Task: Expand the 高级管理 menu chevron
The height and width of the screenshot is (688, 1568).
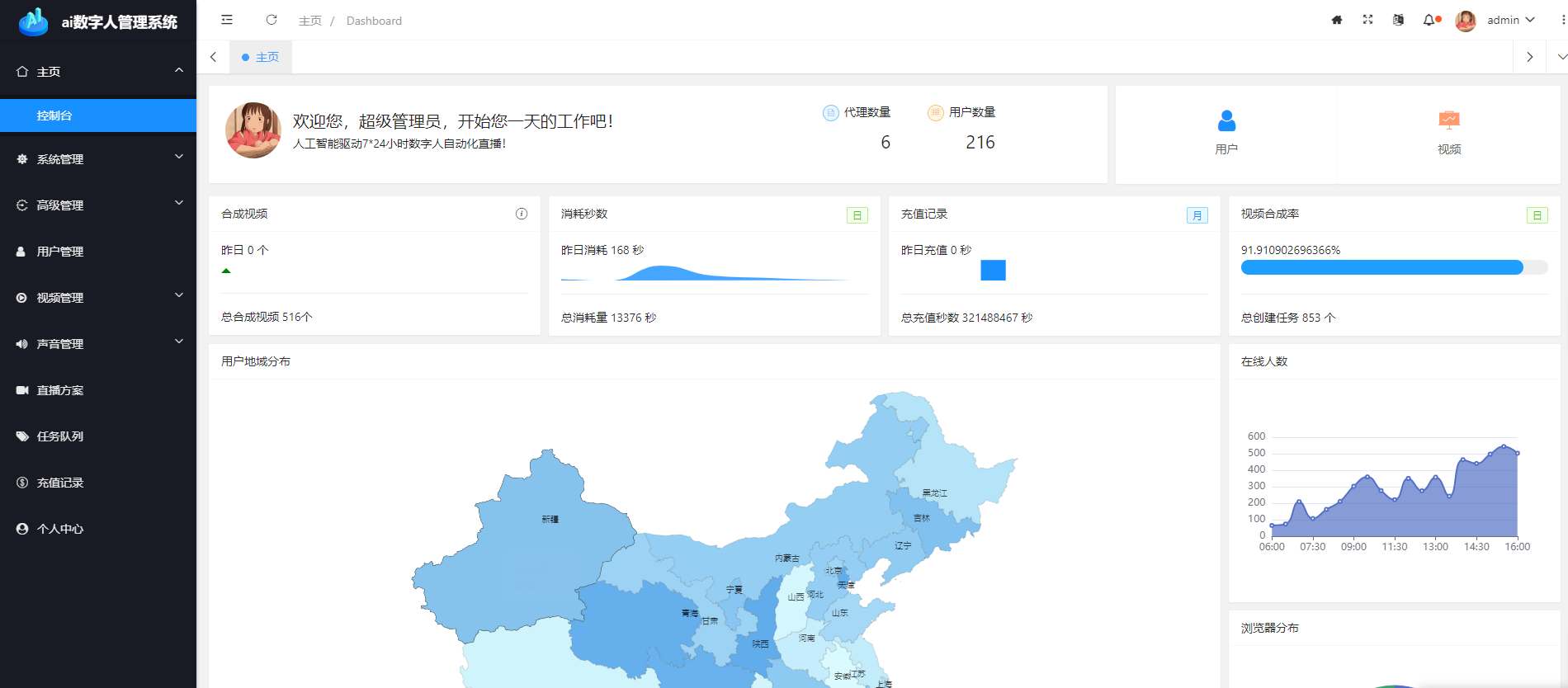Action: [x=179, y=203]
